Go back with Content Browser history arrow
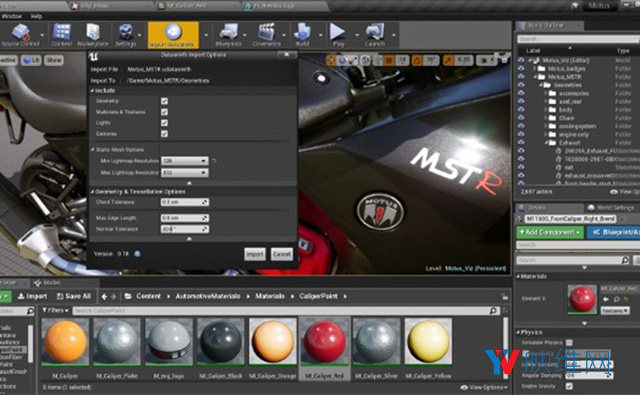The width and height of the screenshot is (640, 395). [104, 297]
